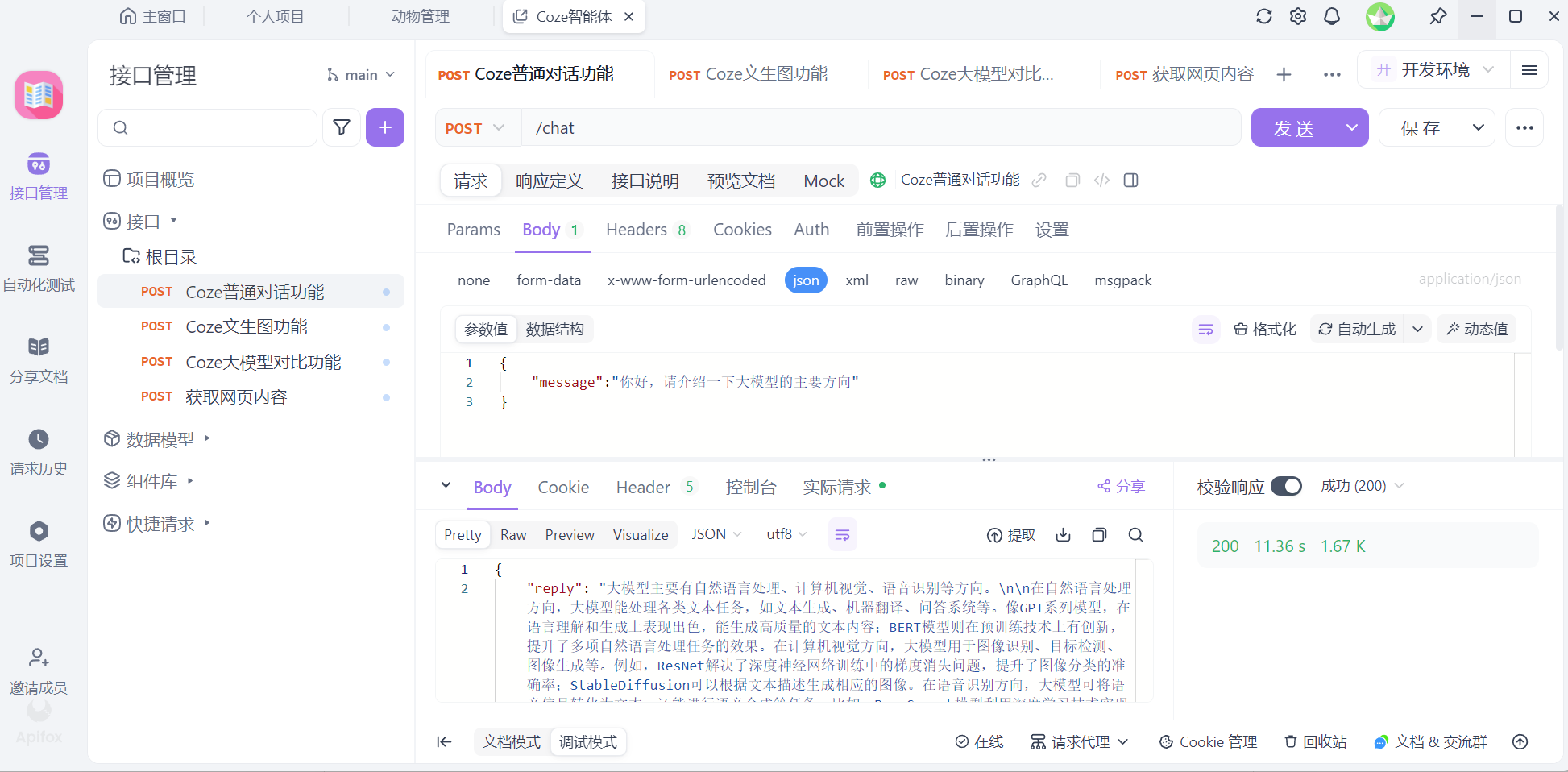1568x772 pixels.
Task: Open API management in the left sidebar
Action: click(38, 176)
